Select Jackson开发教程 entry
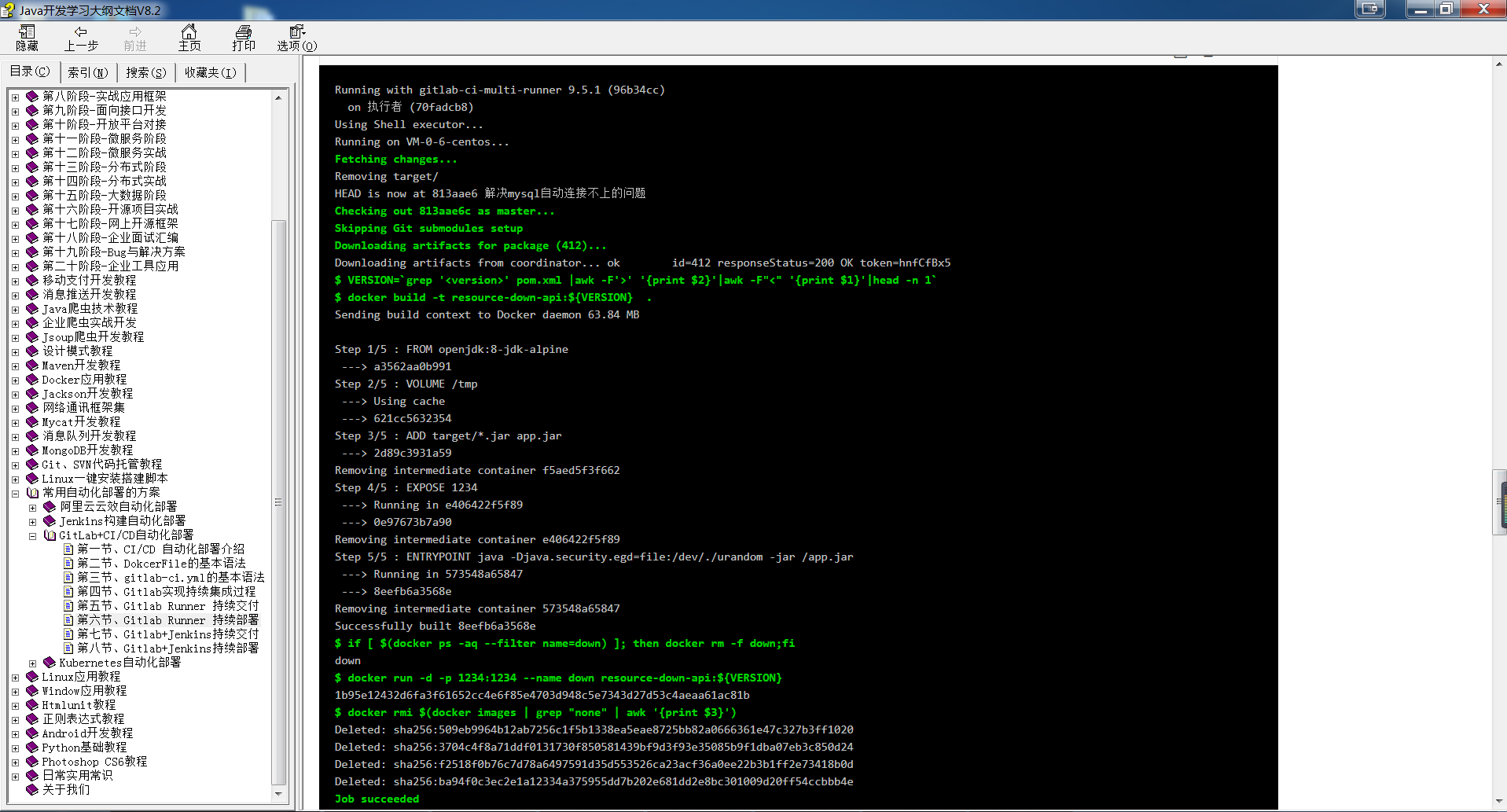The width and height of the screenshot is (1507, 812). [87, 394]
